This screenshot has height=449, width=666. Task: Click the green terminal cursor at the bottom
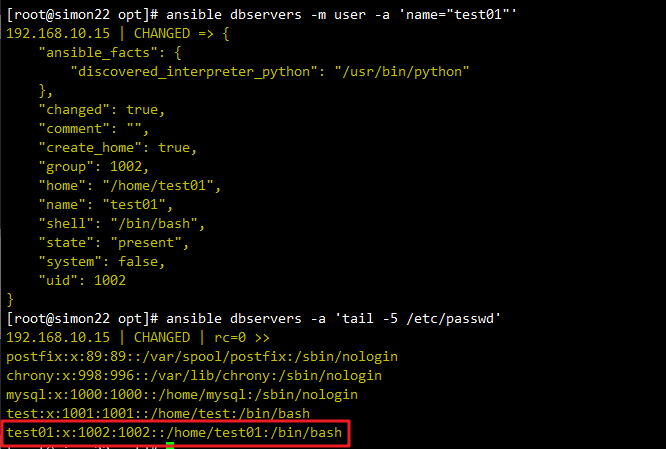(170, 445)
